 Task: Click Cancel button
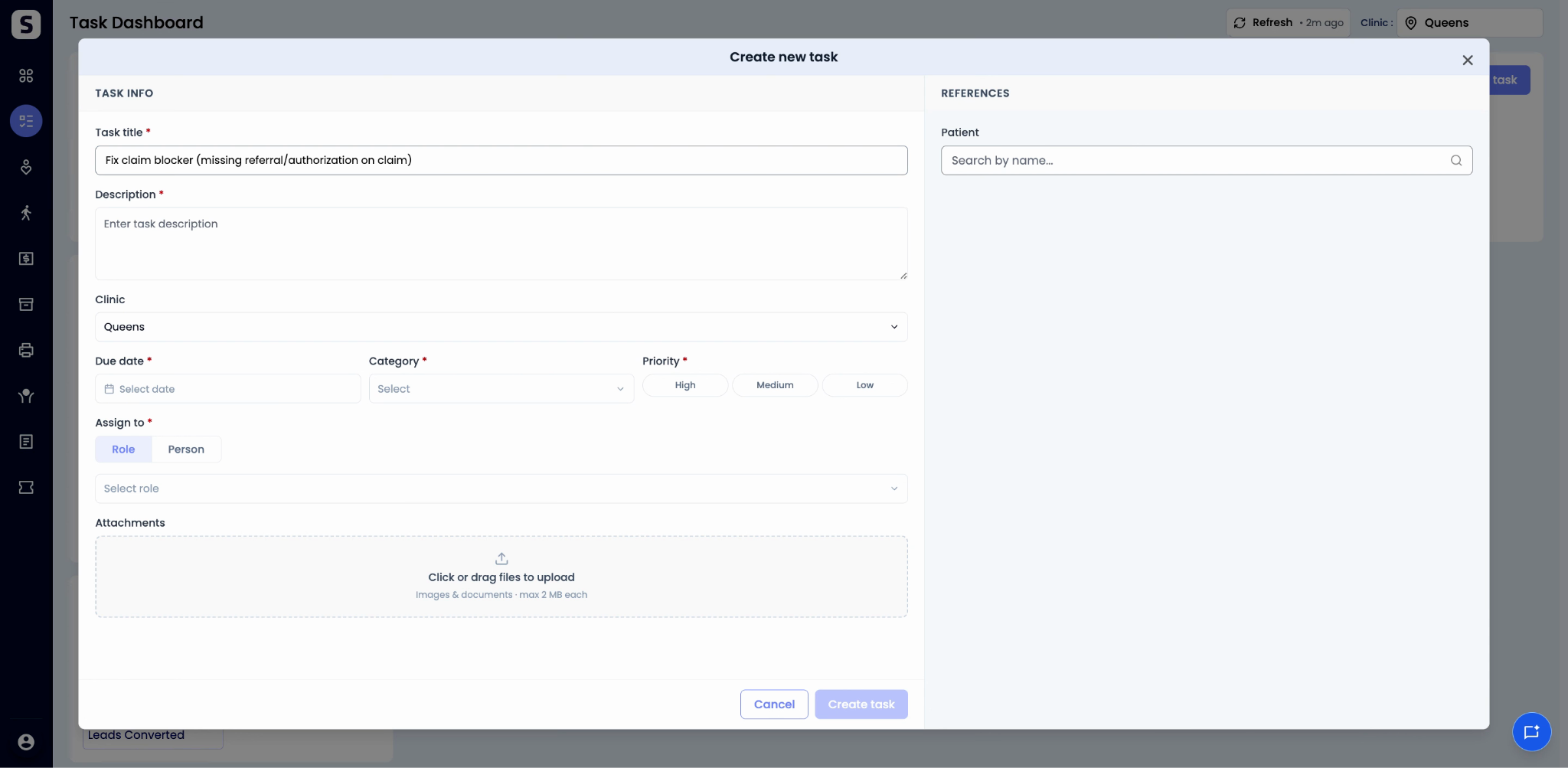point(774,704)
